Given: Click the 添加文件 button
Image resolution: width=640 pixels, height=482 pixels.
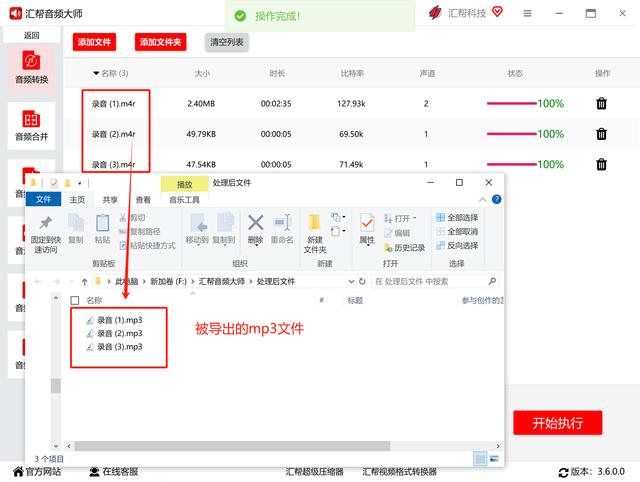Looking at the screenshot, I should 94,42.
